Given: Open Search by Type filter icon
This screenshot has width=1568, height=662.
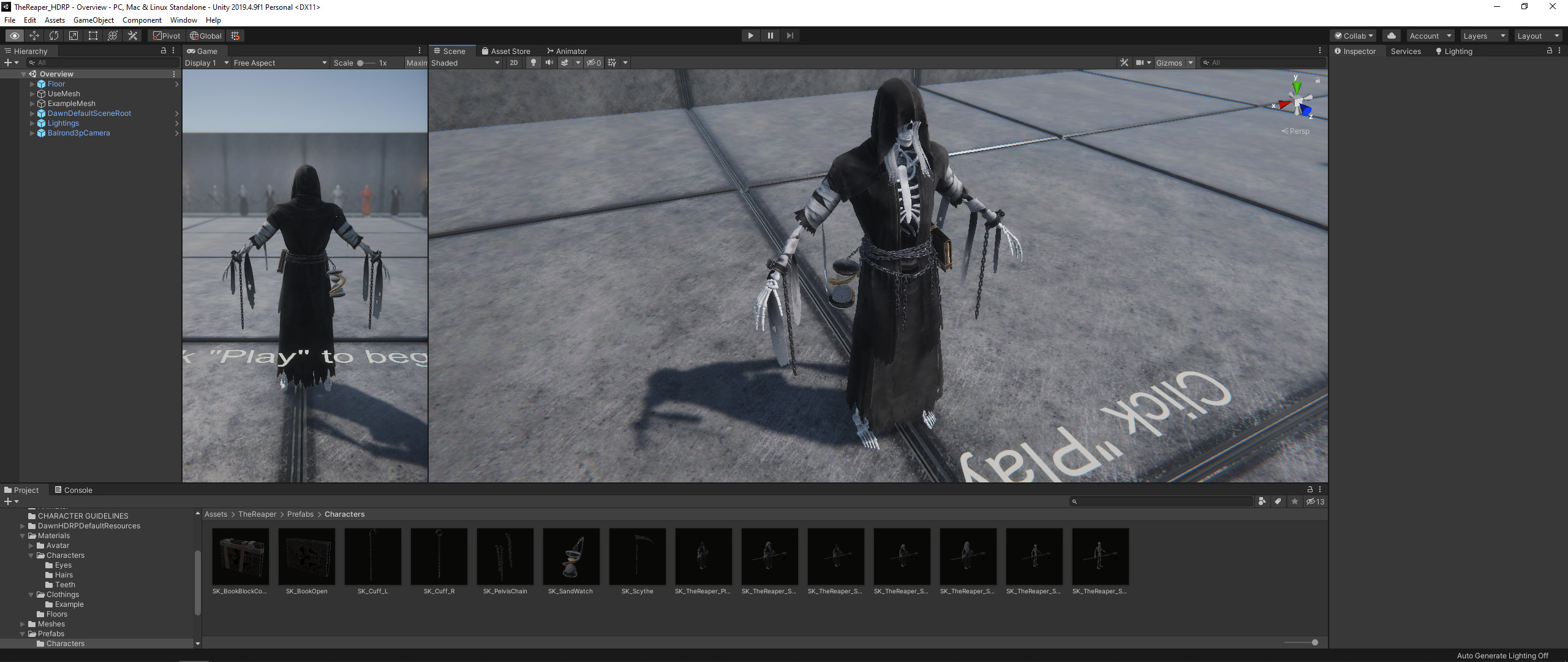Looking at the screenshot, I should point(1262,501).
